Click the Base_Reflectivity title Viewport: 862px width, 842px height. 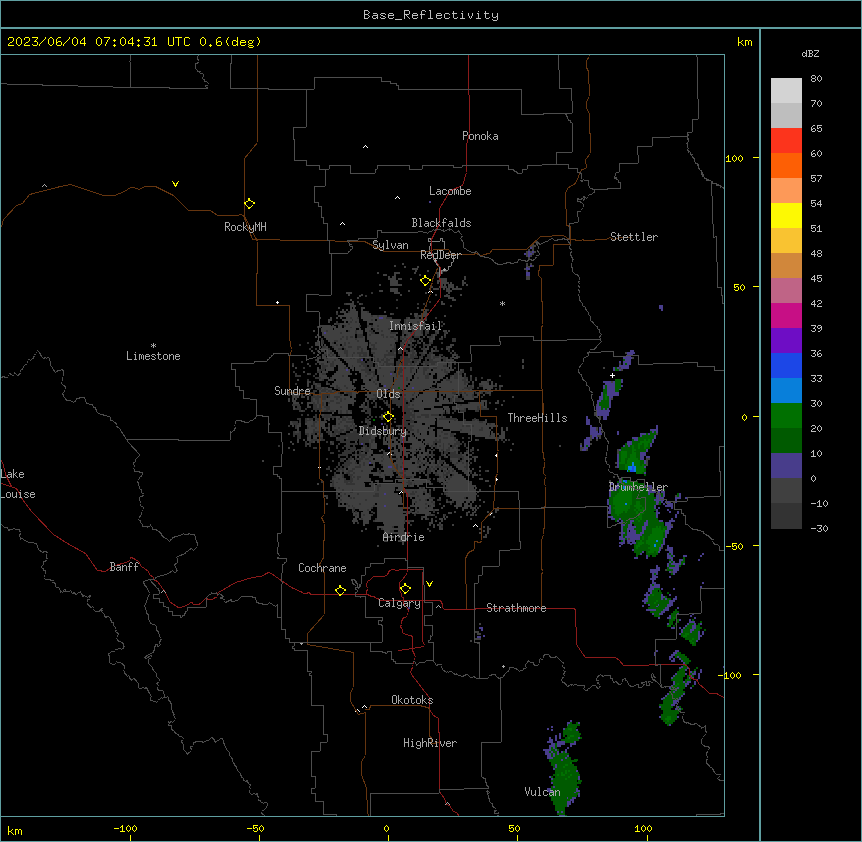[431, 15]
